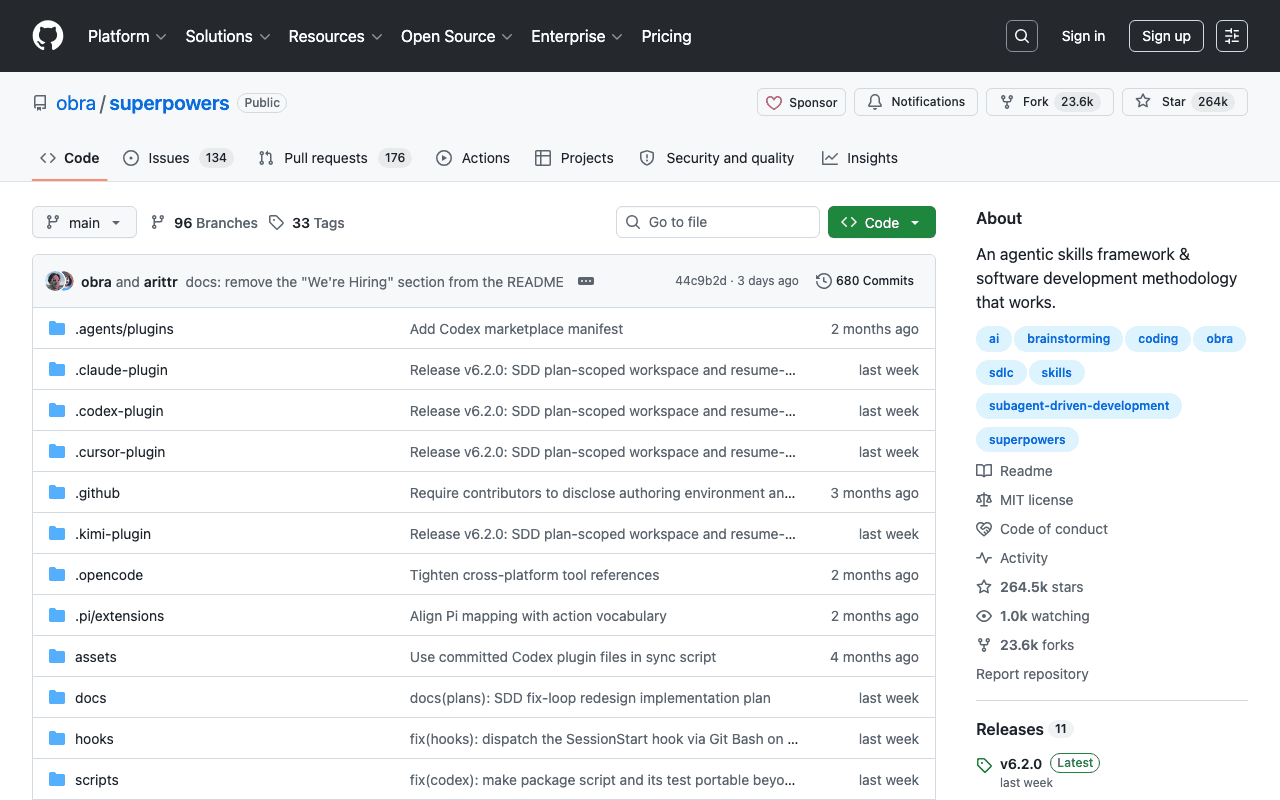
Task: Click the commit history clock icon
Action: [824, 281]
